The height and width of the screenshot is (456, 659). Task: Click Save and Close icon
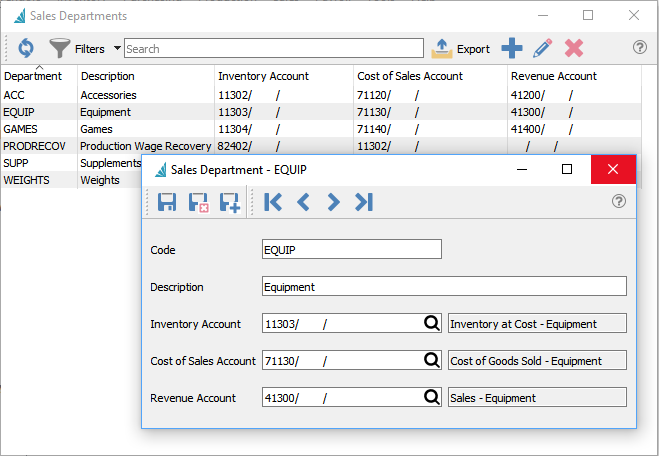[198, 202]
